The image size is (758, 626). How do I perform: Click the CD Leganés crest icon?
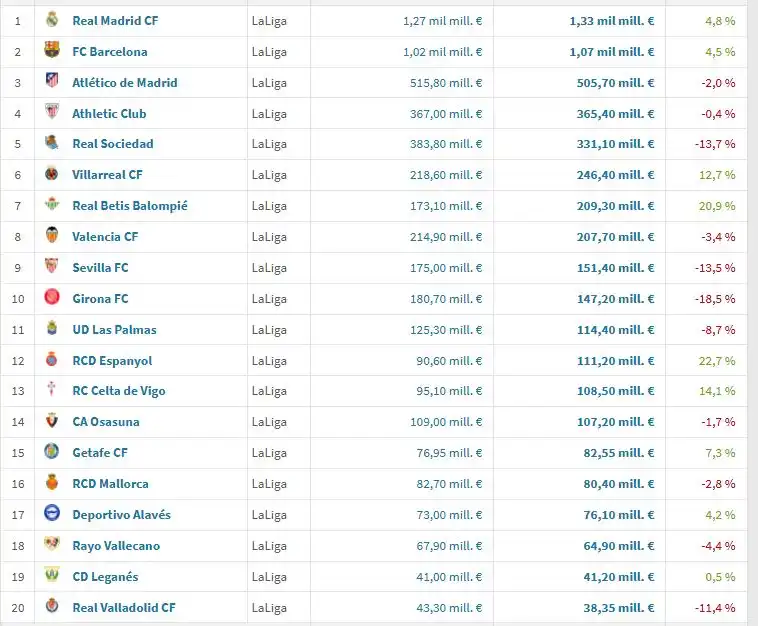pyautogui.click(x=52, y=576)
